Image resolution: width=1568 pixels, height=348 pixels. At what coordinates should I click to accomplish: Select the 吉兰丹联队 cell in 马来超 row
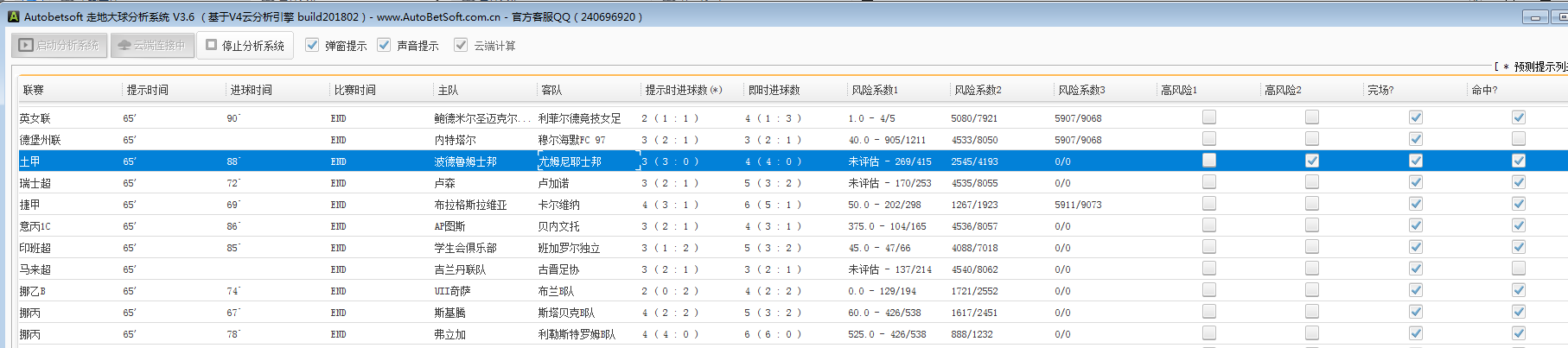(460, 269)
